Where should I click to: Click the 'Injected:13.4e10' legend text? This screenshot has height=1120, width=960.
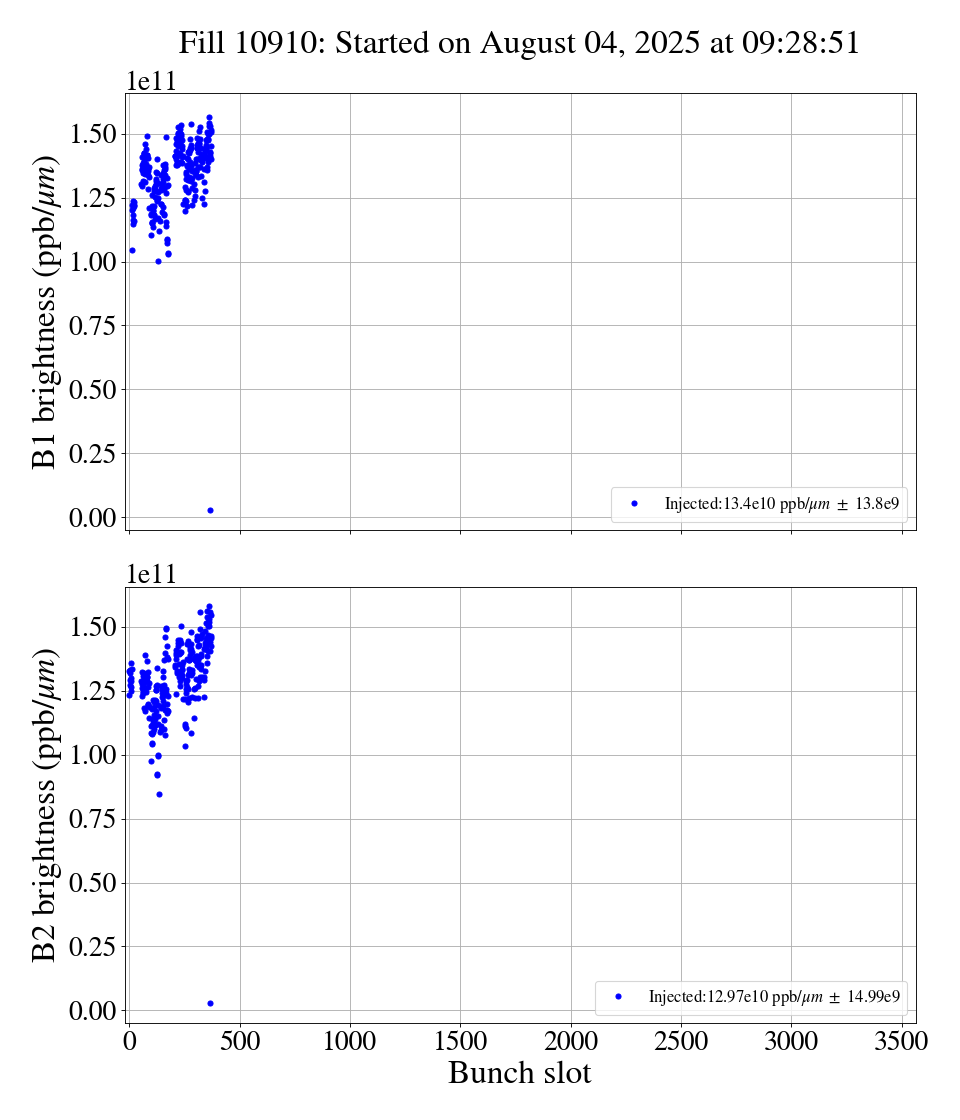(x=785, y=505)
